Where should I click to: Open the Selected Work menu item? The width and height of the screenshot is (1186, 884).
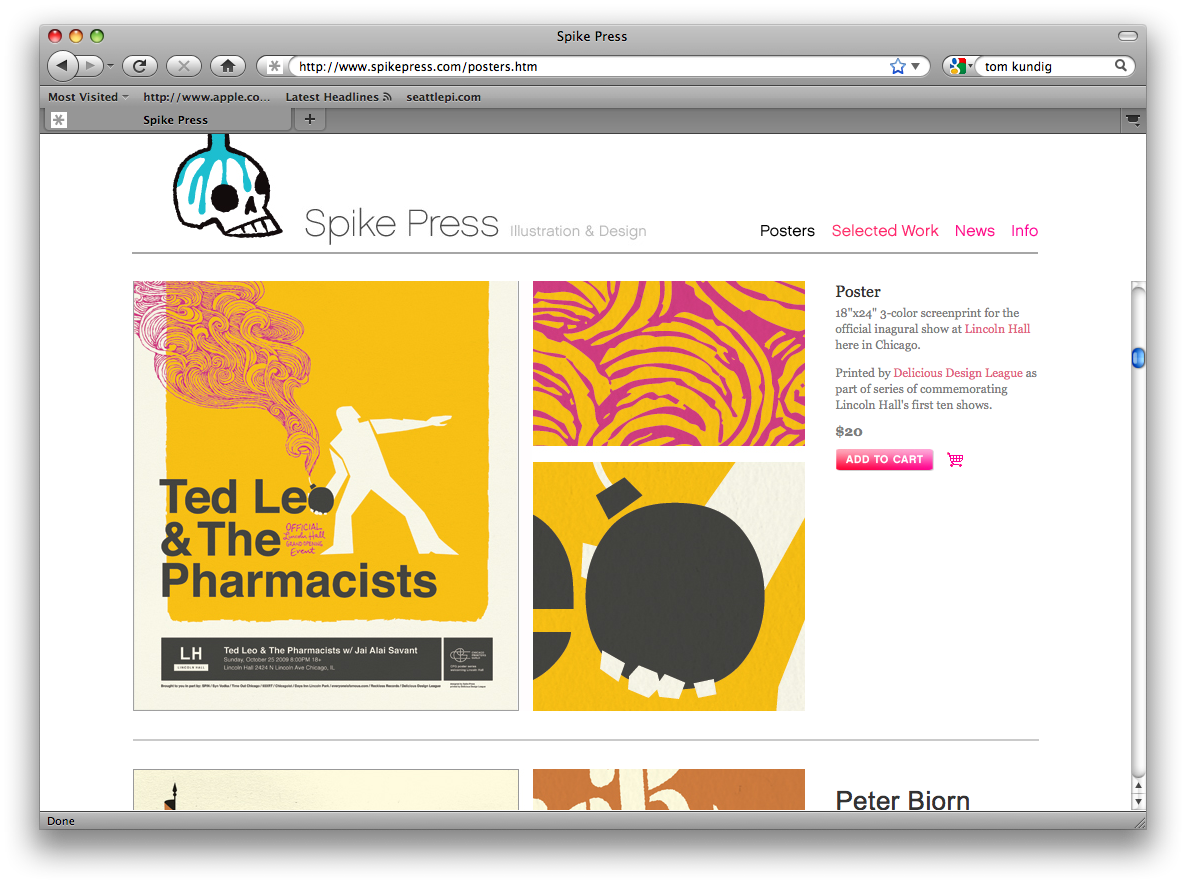click(x=885, y=231)
